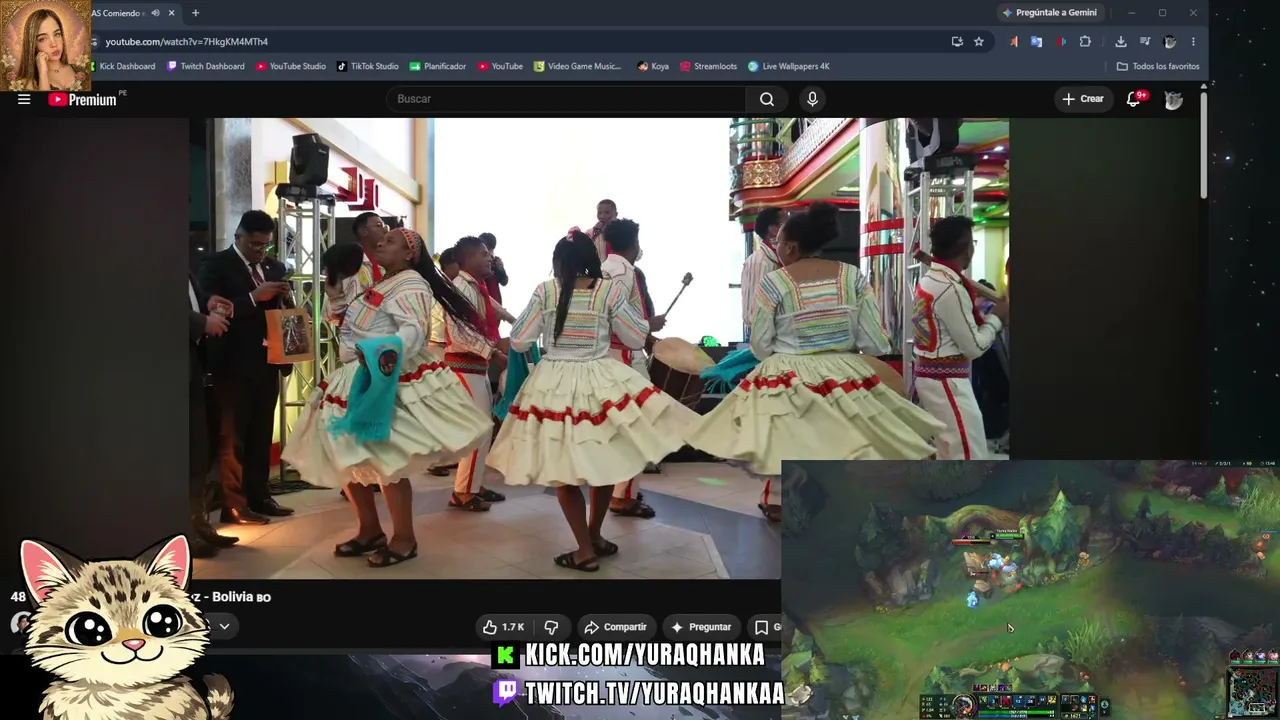Viewport: 1280px width, 720px height.
Task: Open the Twitch Dashboard bookmark
Action: click(206, 67)
